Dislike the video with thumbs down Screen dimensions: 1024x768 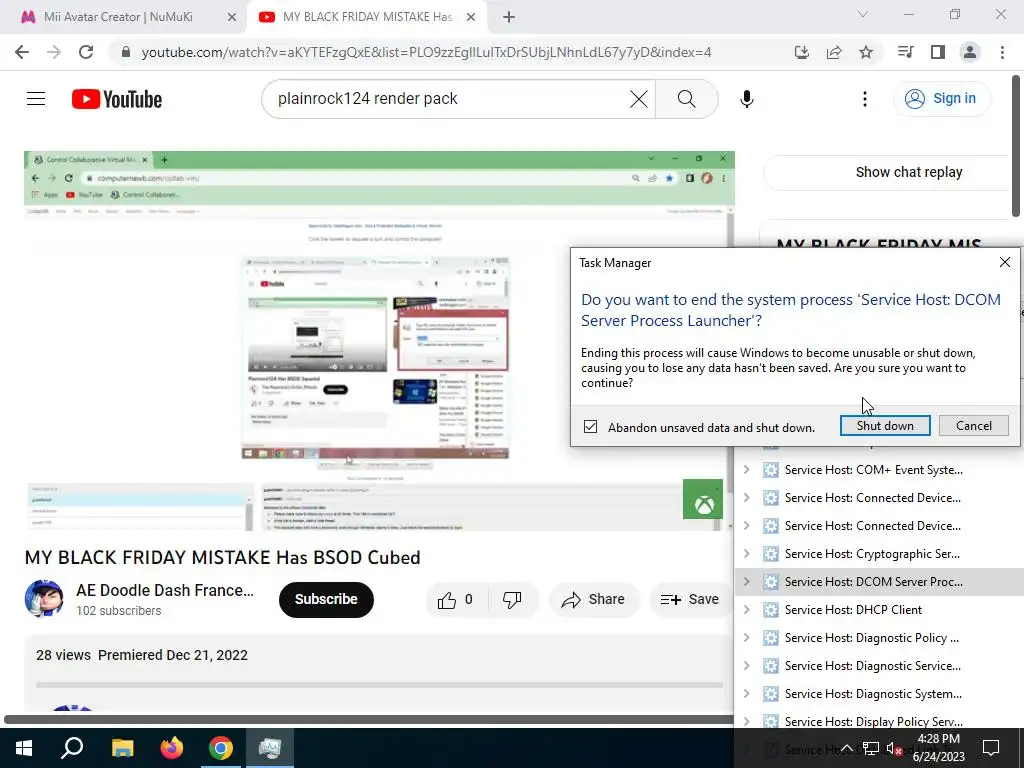click(x=513, y=600)
